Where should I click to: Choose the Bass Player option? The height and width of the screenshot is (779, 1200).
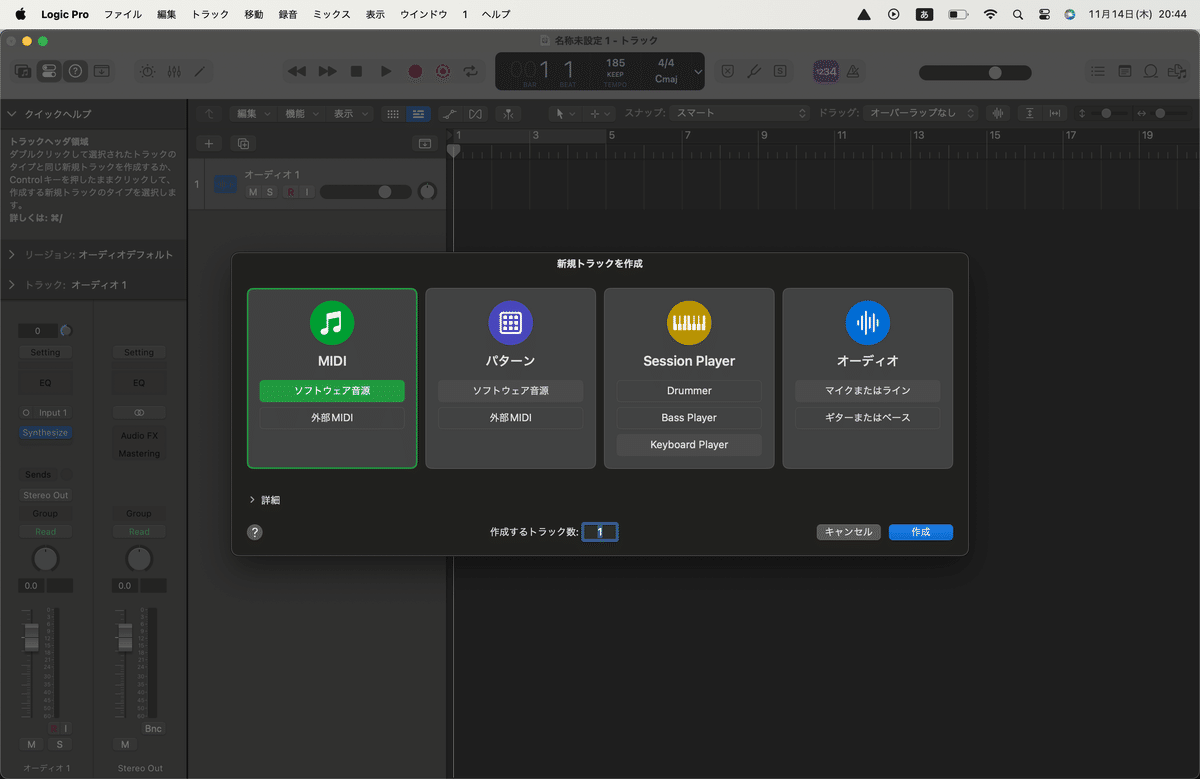pos(689,418)
